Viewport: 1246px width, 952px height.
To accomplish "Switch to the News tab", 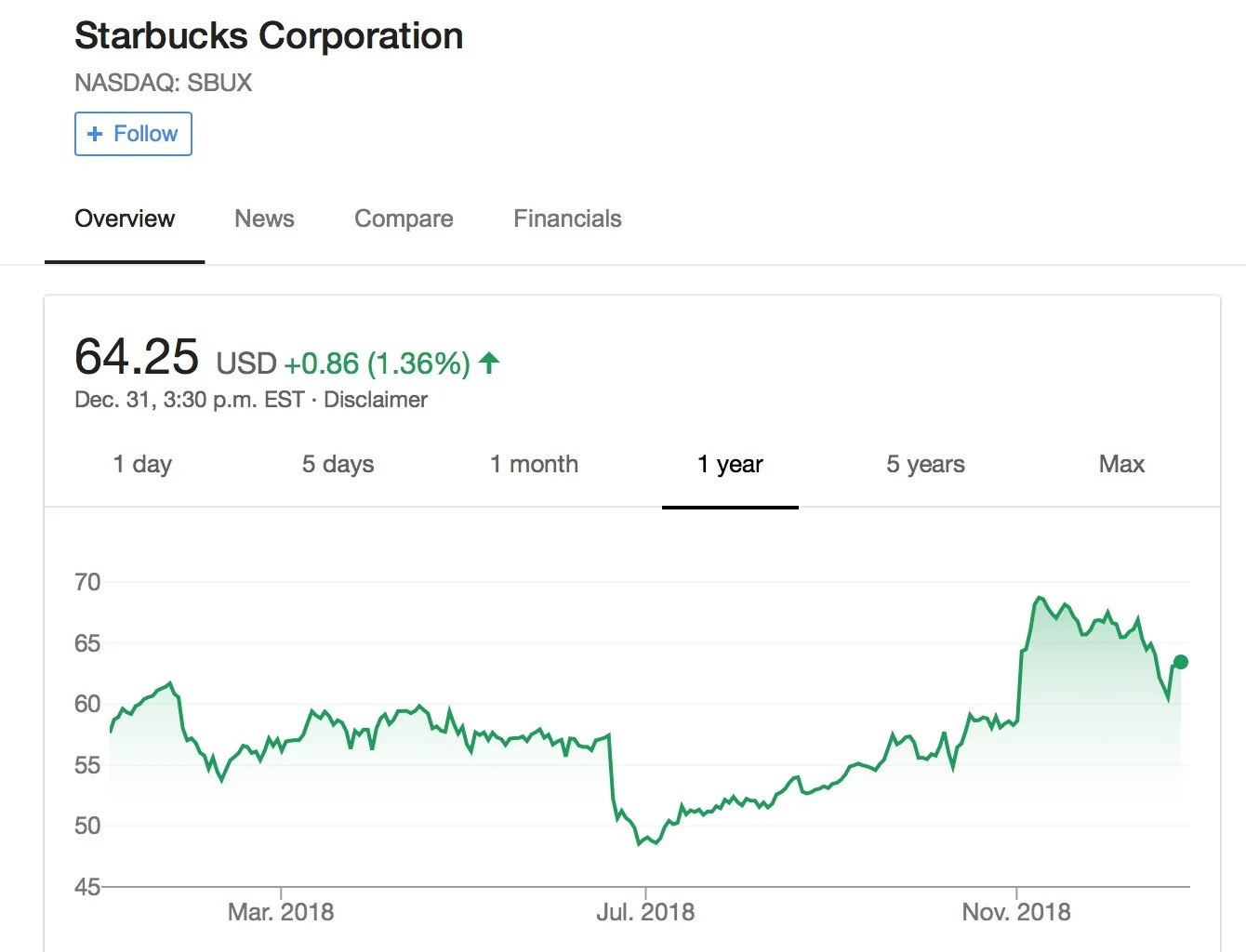I will click(x=264, y=219).
